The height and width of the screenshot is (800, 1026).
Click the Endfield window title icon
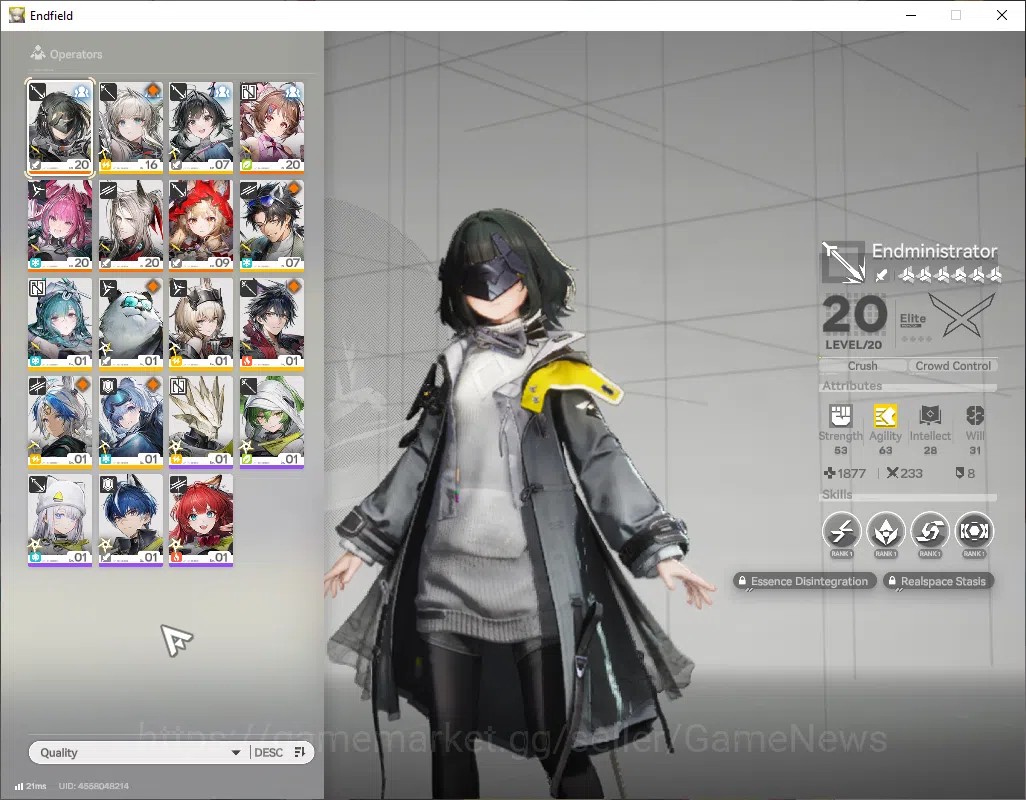pos(16,15)
